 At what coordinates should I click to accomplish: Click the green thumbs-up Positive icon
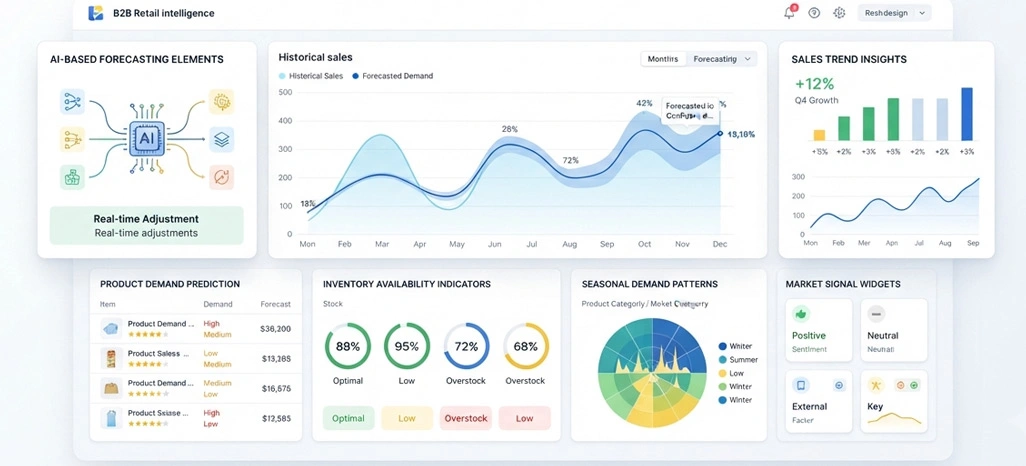click(801, 314)
